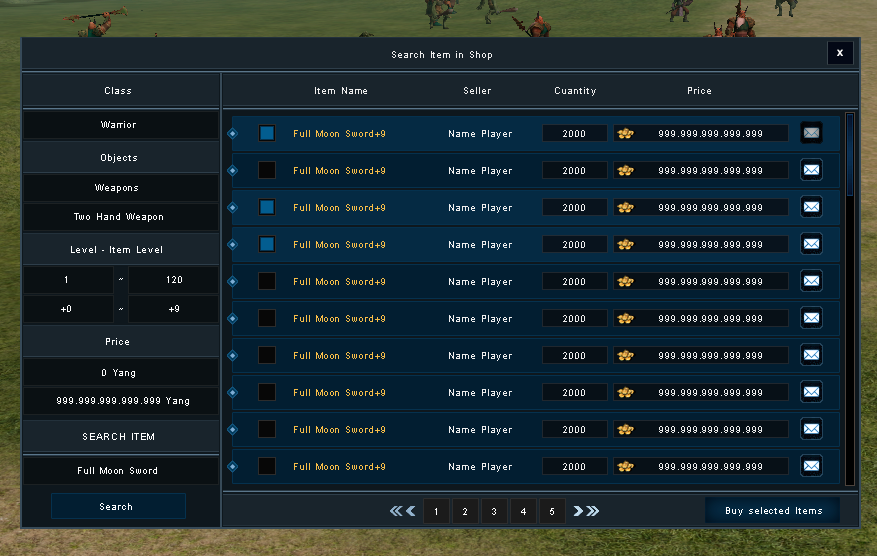Go to results page 2
Image resolution: width=877 pixels, height=556 pixels.
(465, 511)
